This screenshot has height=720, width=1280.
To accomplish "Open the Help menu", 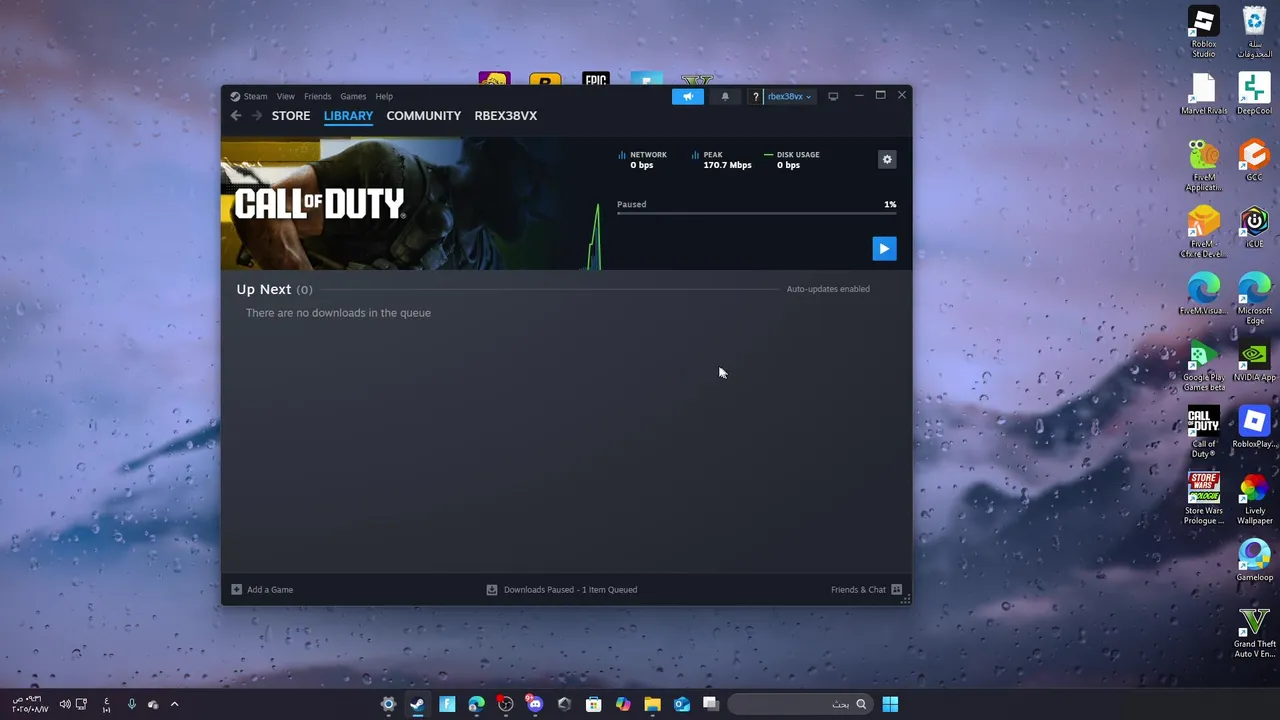I will tap(384, 96).
